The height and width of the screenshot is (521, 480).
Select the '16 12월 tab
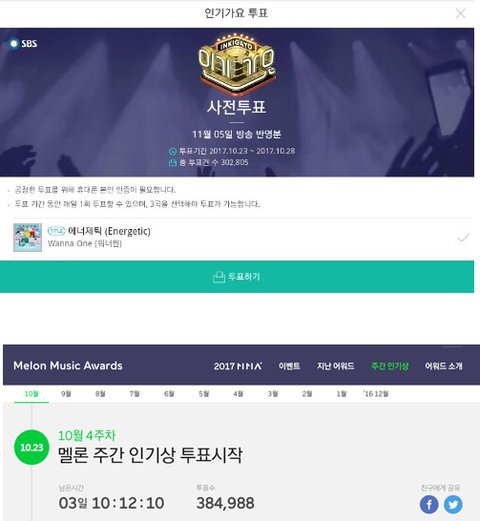376,394
